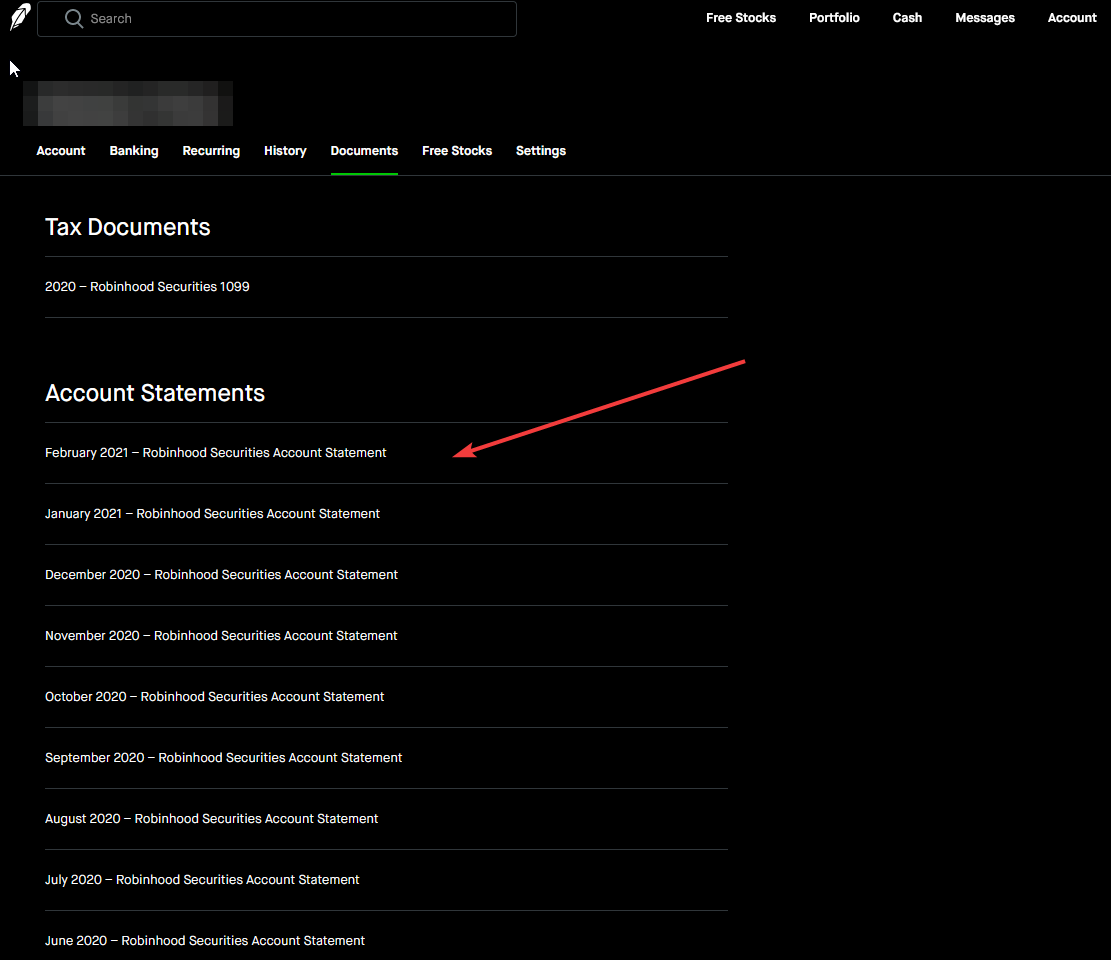
Task: Open Cash in top navigation
Action: coord(907,18)
